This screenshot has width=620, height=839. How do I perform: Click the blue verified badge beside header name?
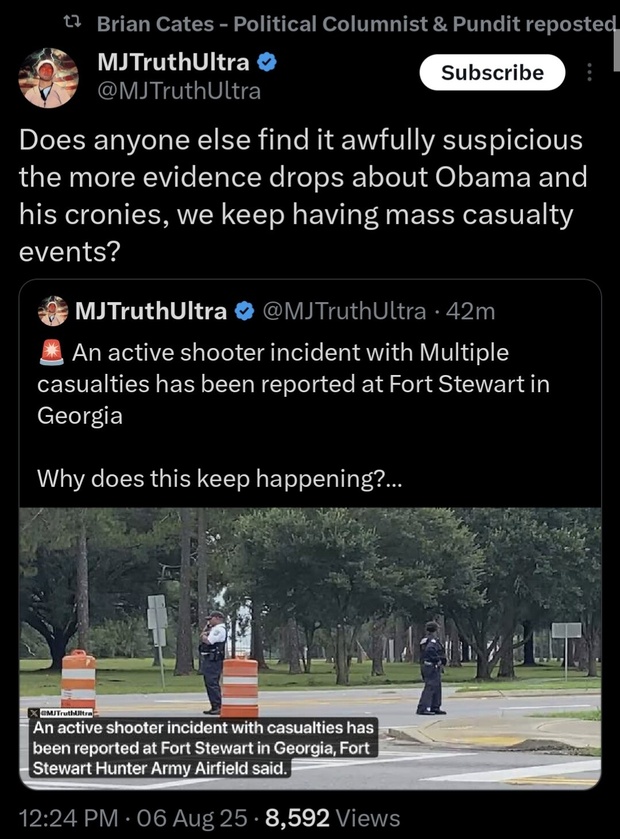pos(267,63)
